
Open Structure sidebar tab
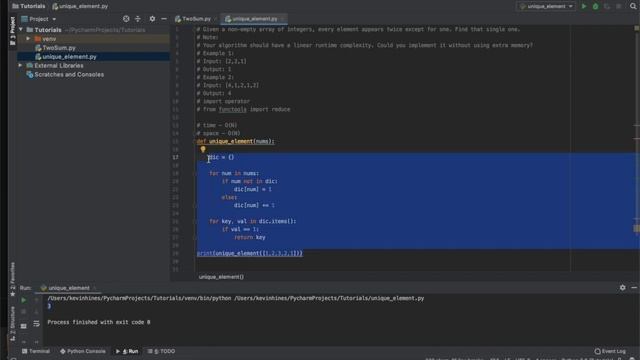(13, 323)
